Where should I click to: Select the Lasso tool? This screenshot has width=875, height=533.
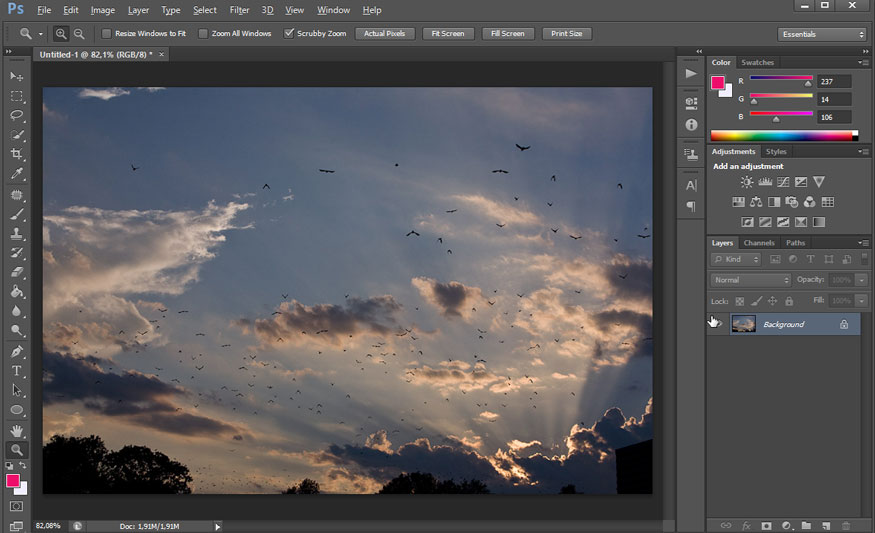click(16, 116)
